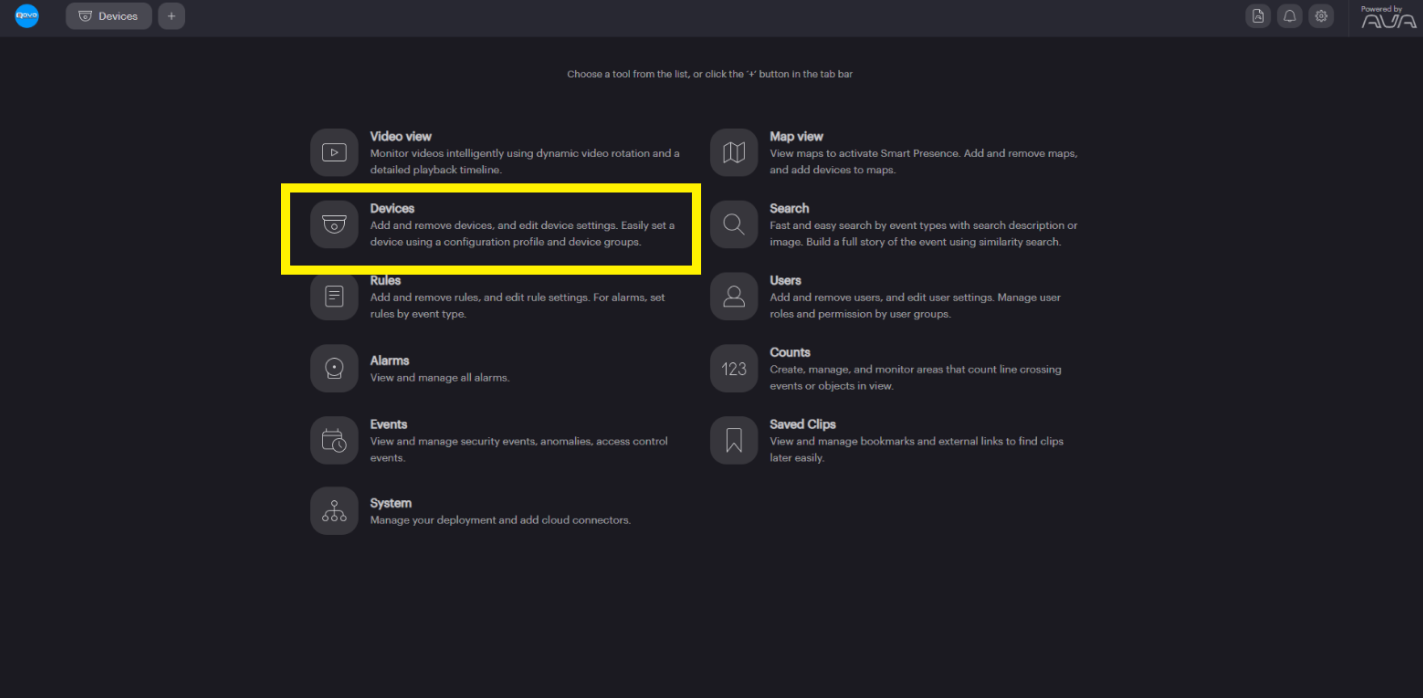
Task: Open Rules via its document icon
Action: (x=334, y=297)
